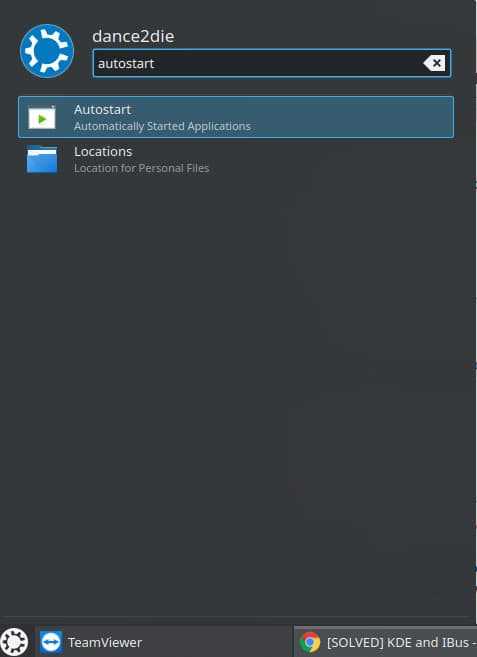
Task: Click the blue Locations folder icon
Action: tap(42, 159)
